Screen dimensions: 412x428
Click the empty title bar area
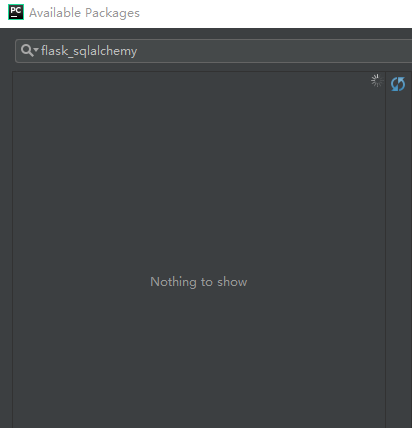[277, 13]
